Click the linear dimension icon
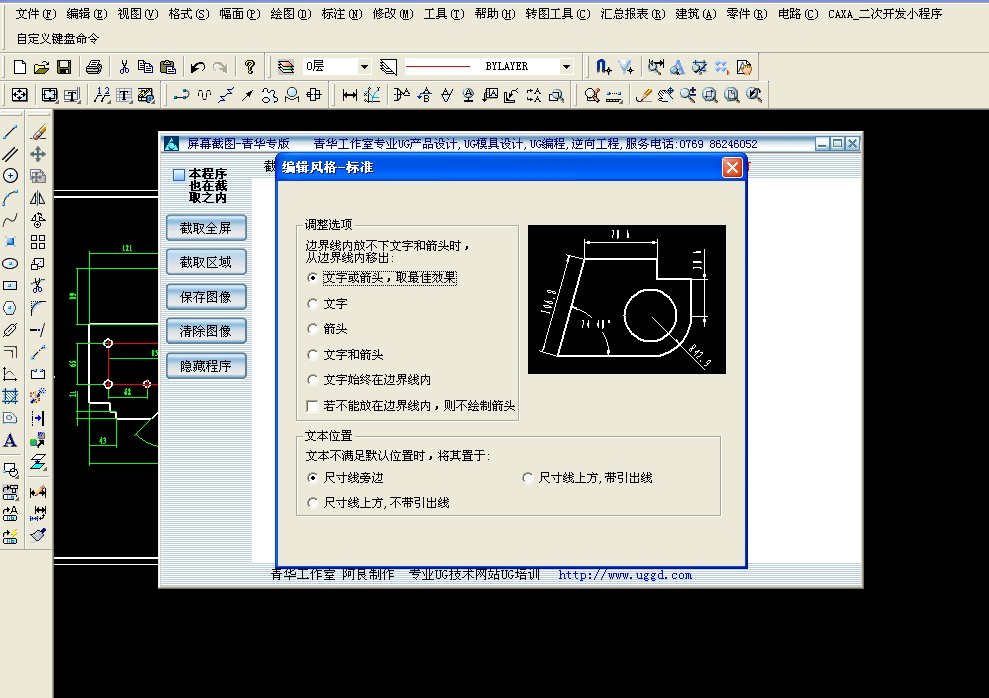The image size is (989, 698). 349,95
